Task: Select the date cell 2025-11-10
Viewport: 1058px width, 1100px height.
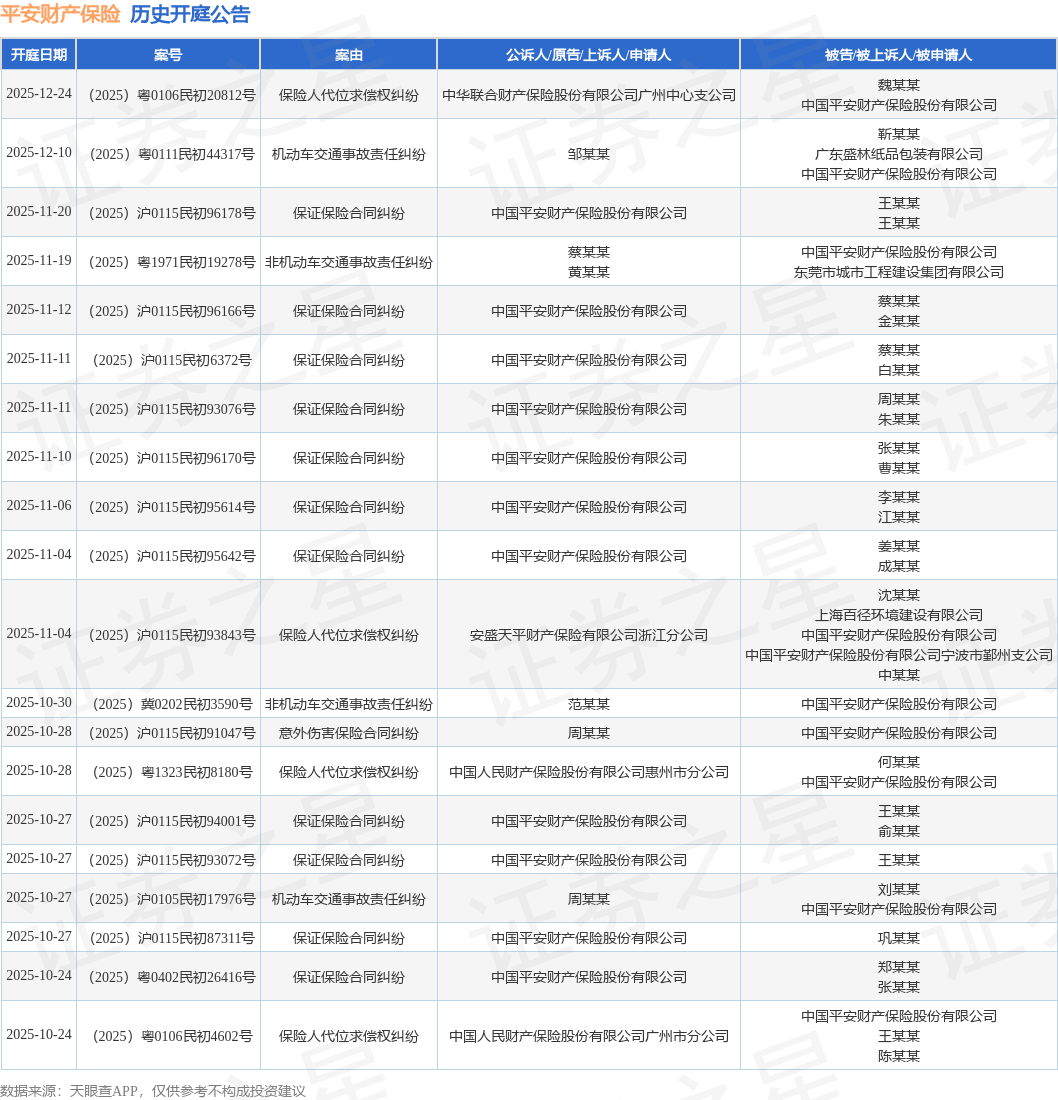Action: tap(39, 457)
